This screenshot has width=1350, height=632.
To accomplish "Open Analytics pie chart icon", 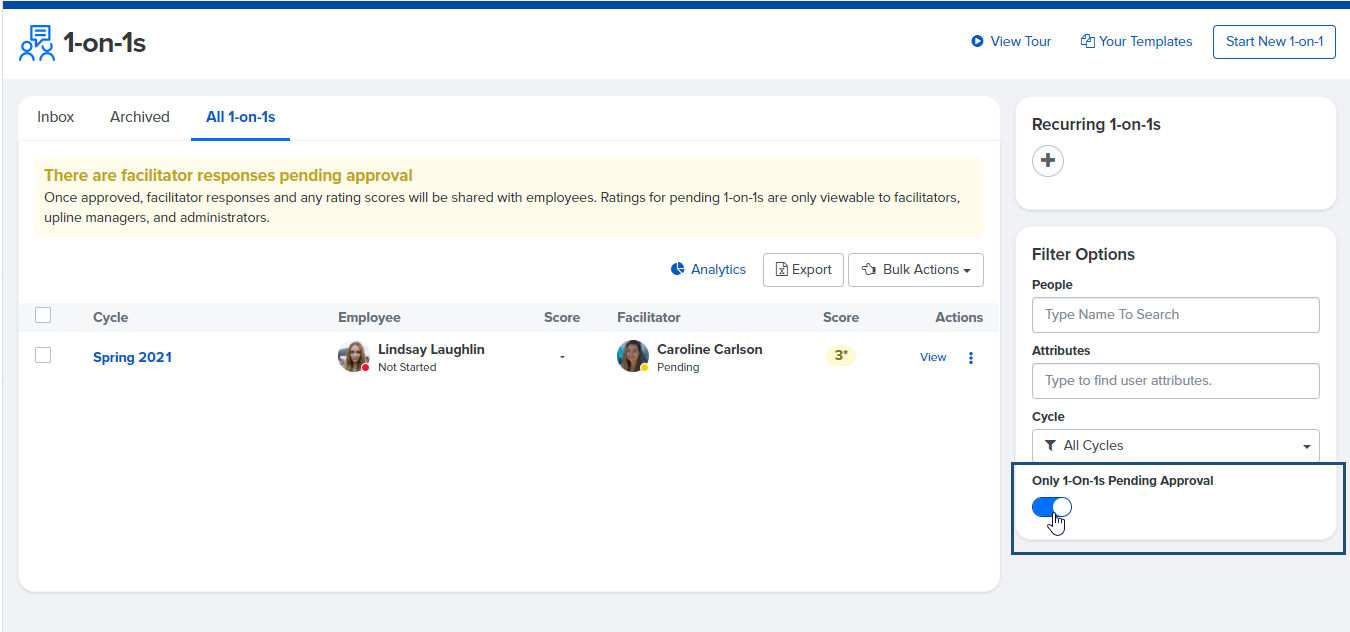I will point(678,269).
